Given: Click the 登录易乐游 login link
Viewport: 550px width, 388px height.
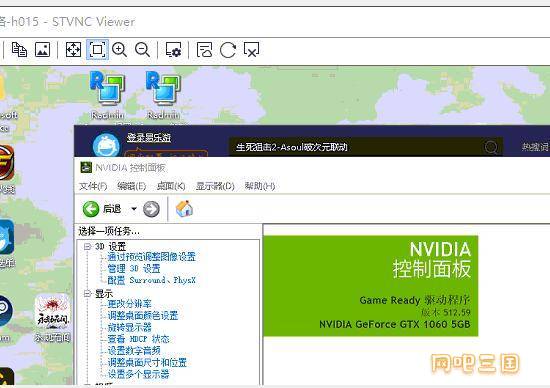Looking at the screenshot, I should 149,138.
